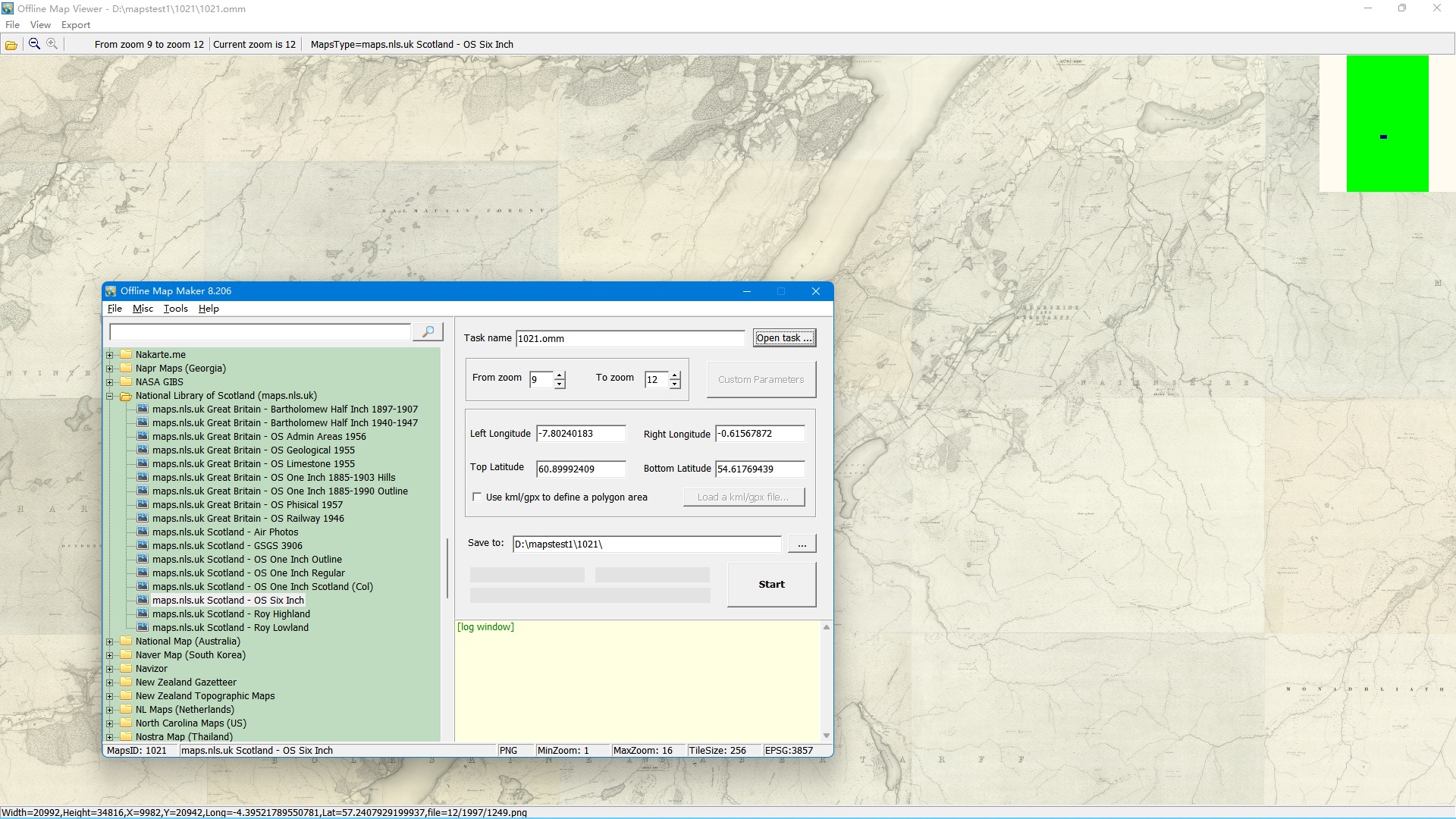Click the map search text box
The height and width of the screenshot is (819, 1456).
(x=260, y=332)
